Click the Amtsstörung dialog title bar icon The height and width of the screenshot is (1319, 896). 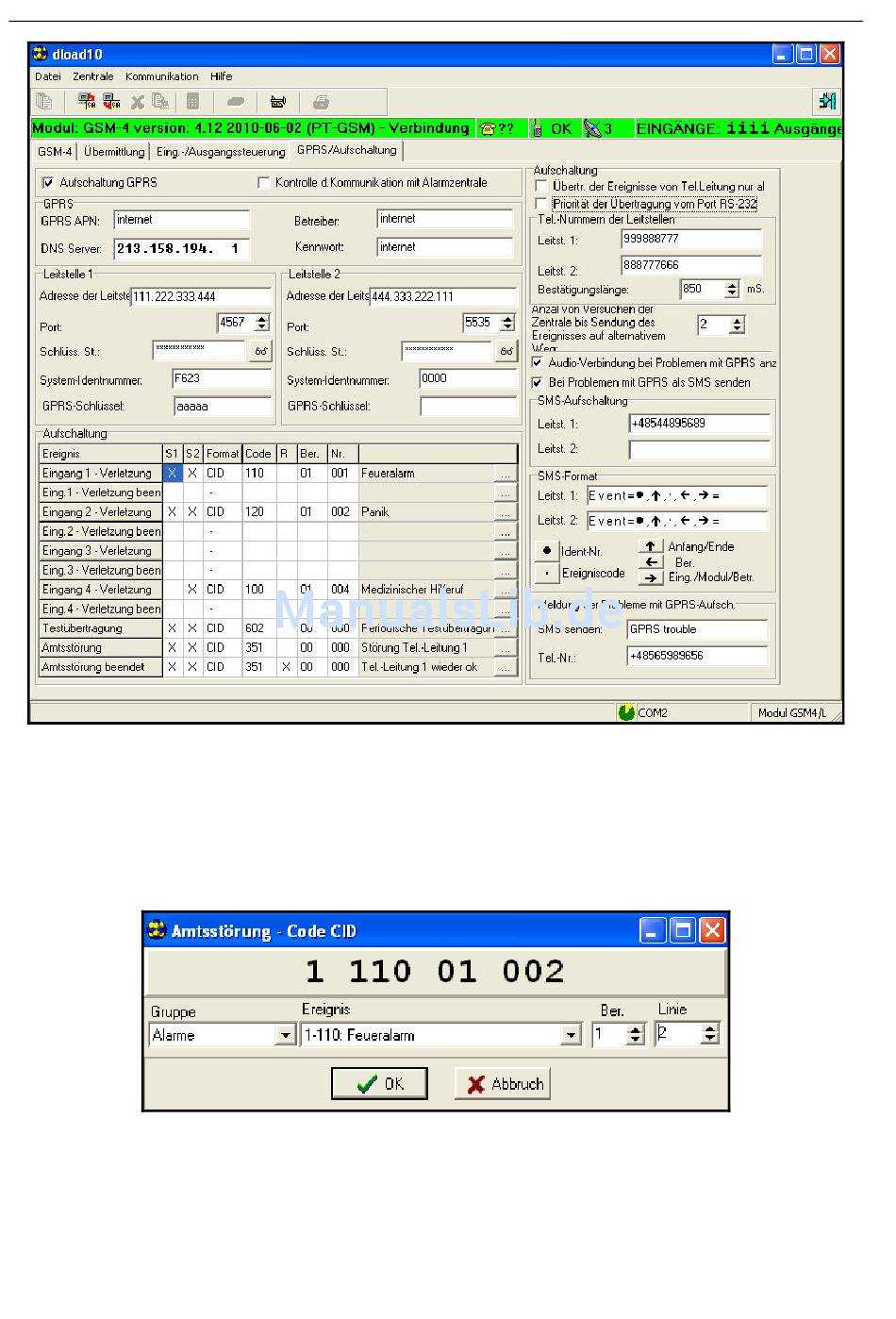(157, 930)
